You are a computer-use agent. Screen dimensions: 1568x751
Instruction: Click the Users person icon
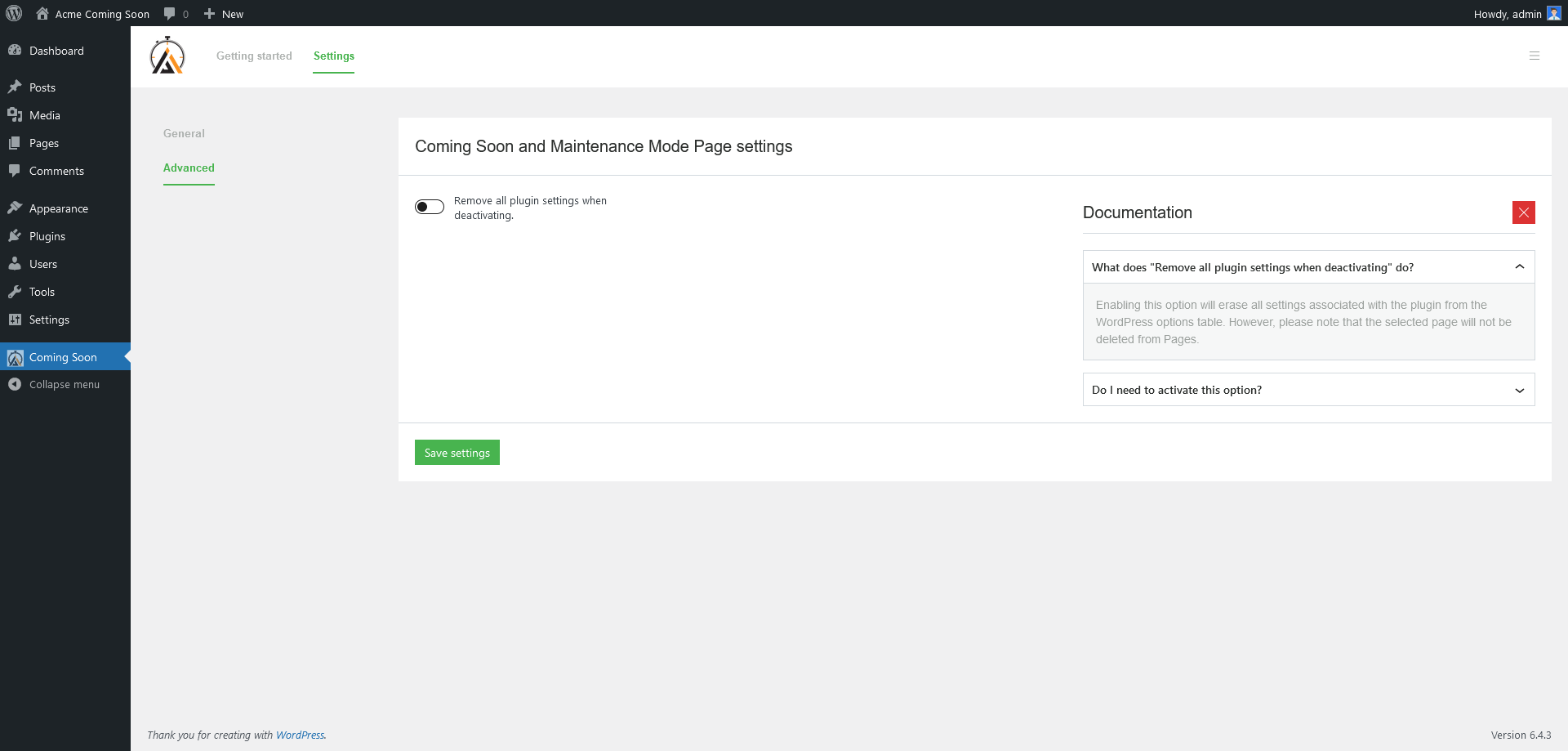(15, 263)
